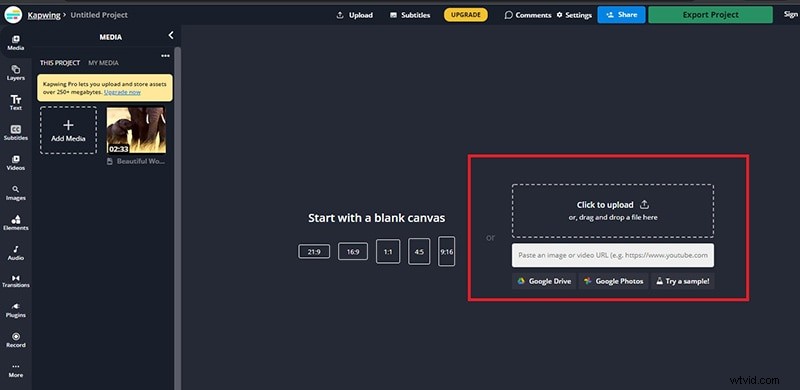Open the Images search panel
The height and width of the screenshot is (390, 800).
coord(15,193)
